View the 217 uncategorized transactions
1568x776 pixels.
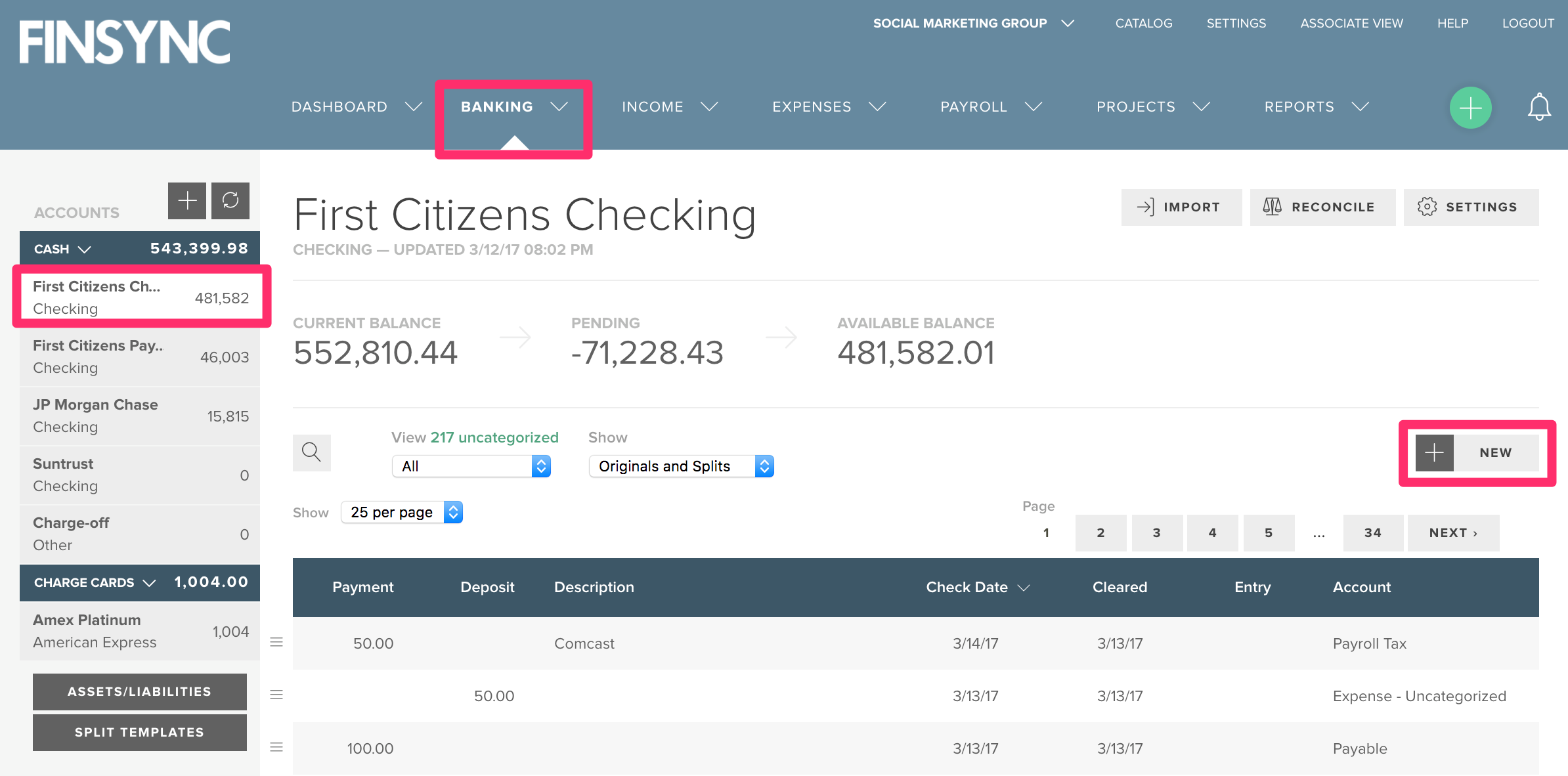click(x=494, y=437)
